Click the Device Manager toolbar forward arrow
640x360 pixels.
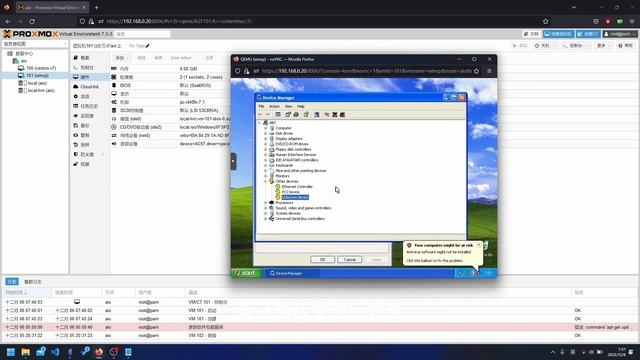pyautogui.click(x=268, y=115)
